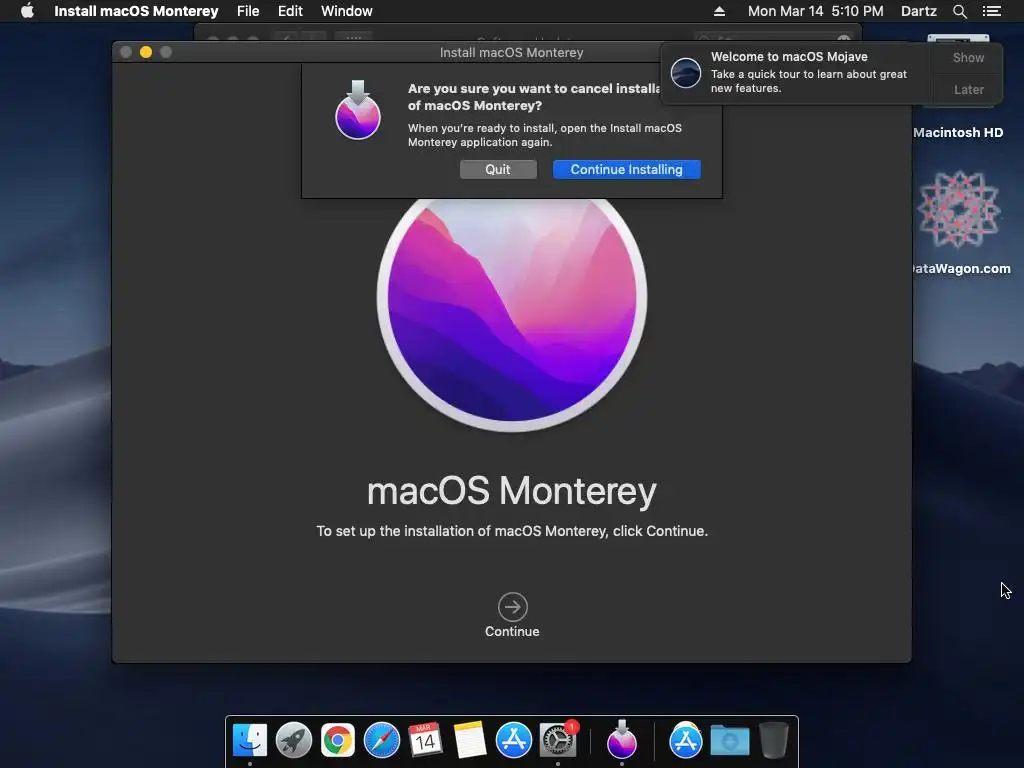Select the Macintosh HD desktop label
Viewport: 1024px width, 768px height.
[957, 133]
